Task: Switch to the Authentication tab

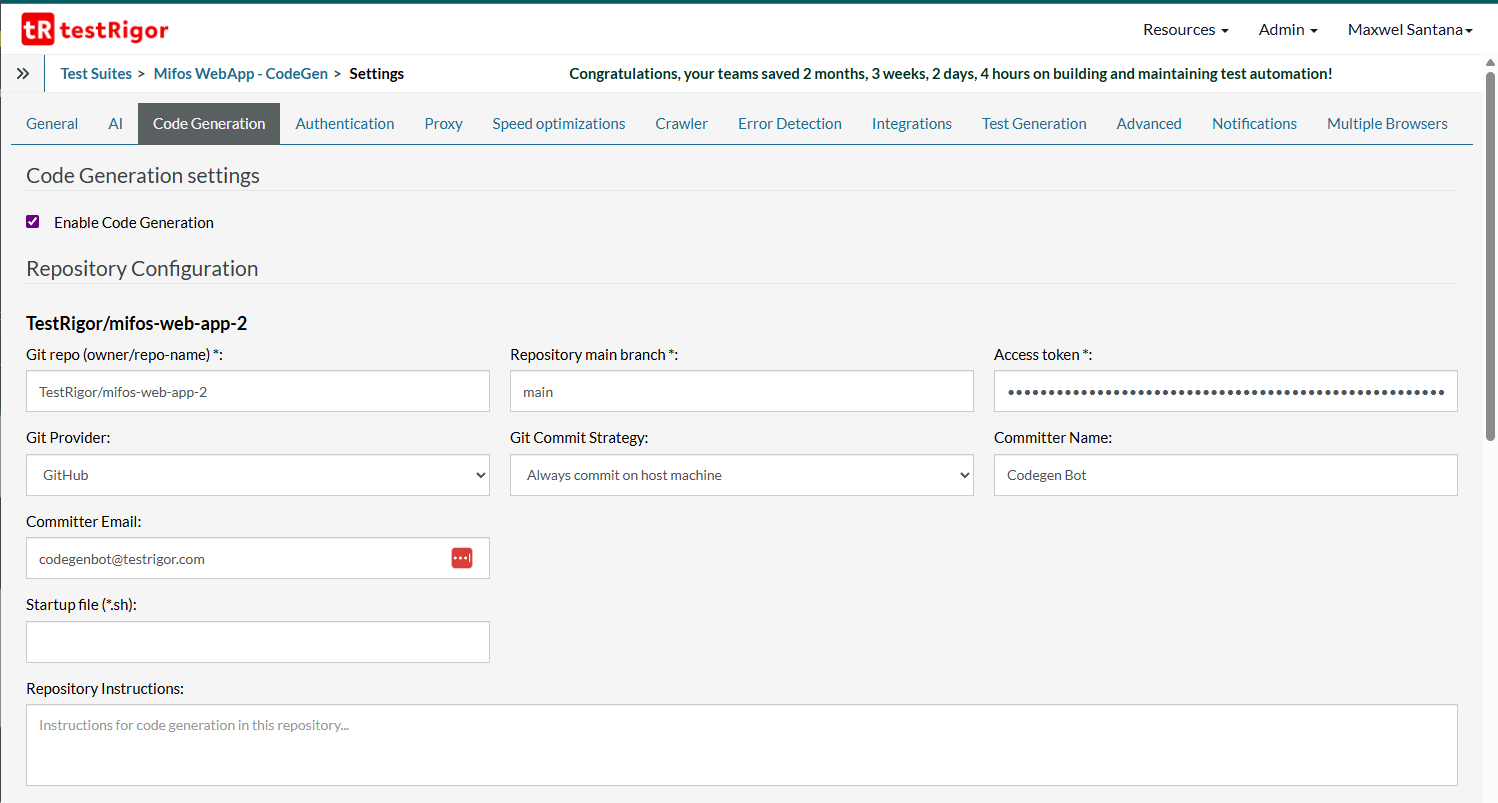Action: point(345,124)
